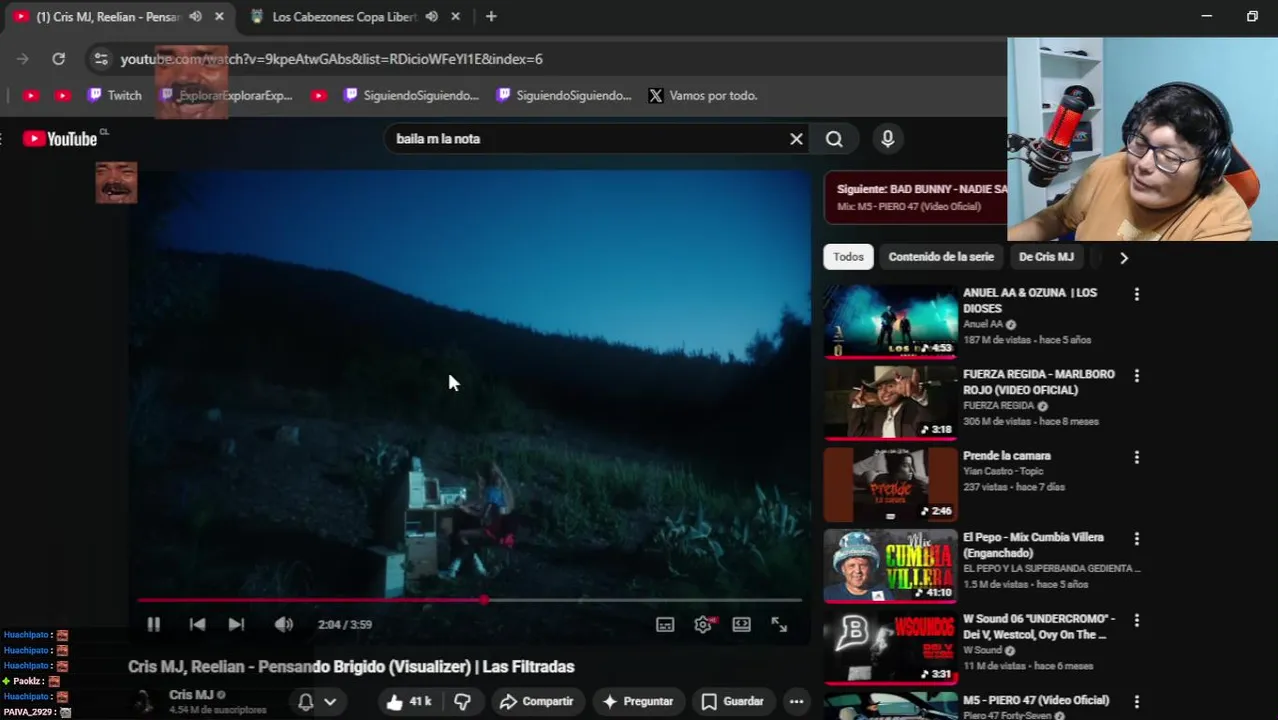Mute the Cris MJ tab audio

(x=195, y=17)
